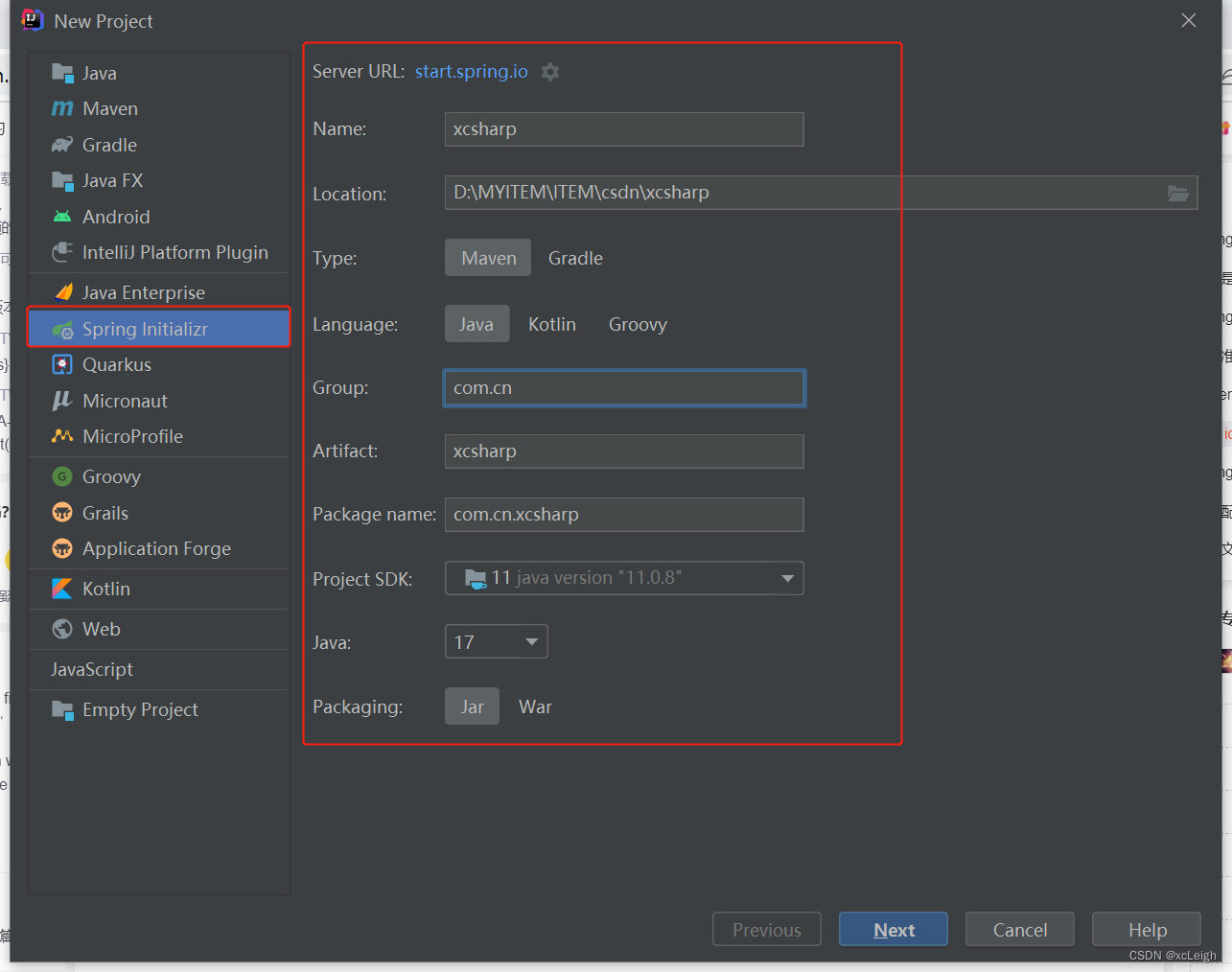Click the Maven 'm' icon

pyautogui.click(x=62, y=108)
